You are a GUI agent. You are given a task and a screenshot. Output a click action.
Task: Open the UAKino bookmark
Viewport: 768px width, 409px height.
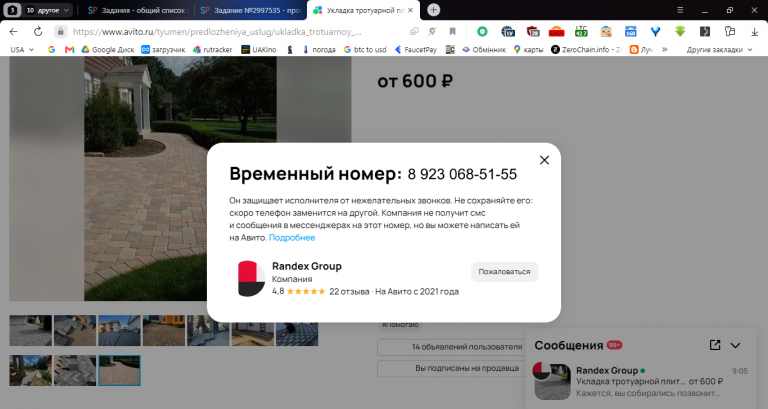pos(259,49)
